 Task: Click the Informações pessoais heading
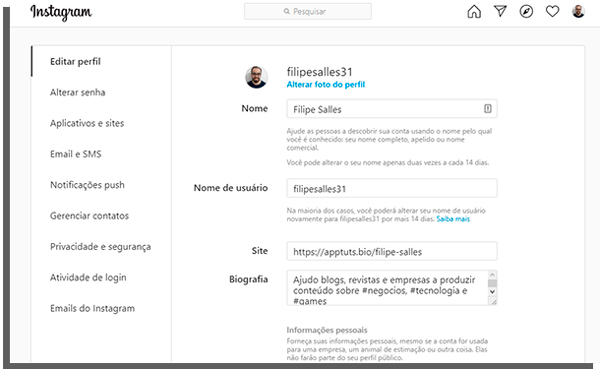(327, 330)
